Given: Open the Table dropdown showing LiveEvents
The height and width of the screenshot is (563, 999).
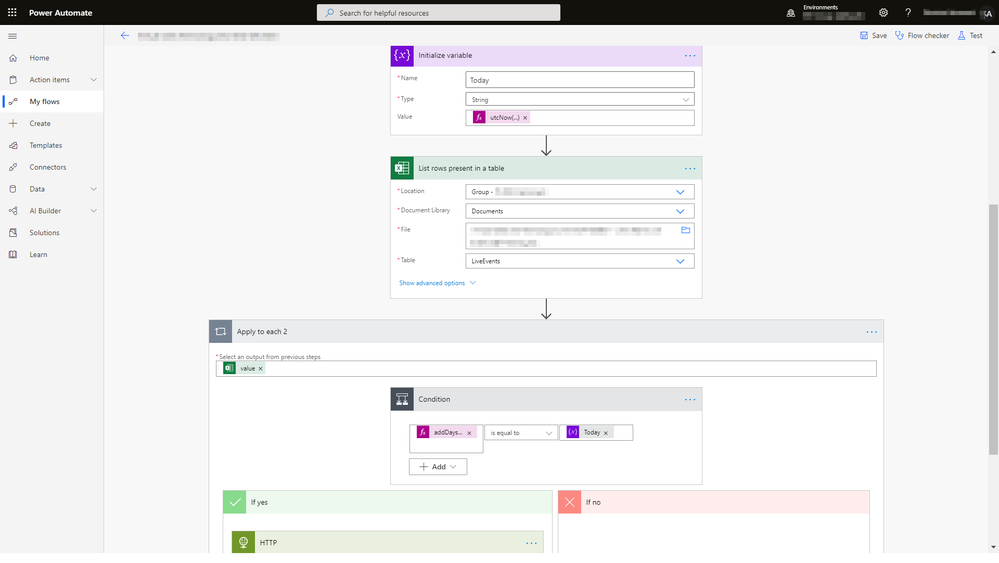Looking at the screenshot, I should point(580,261).
